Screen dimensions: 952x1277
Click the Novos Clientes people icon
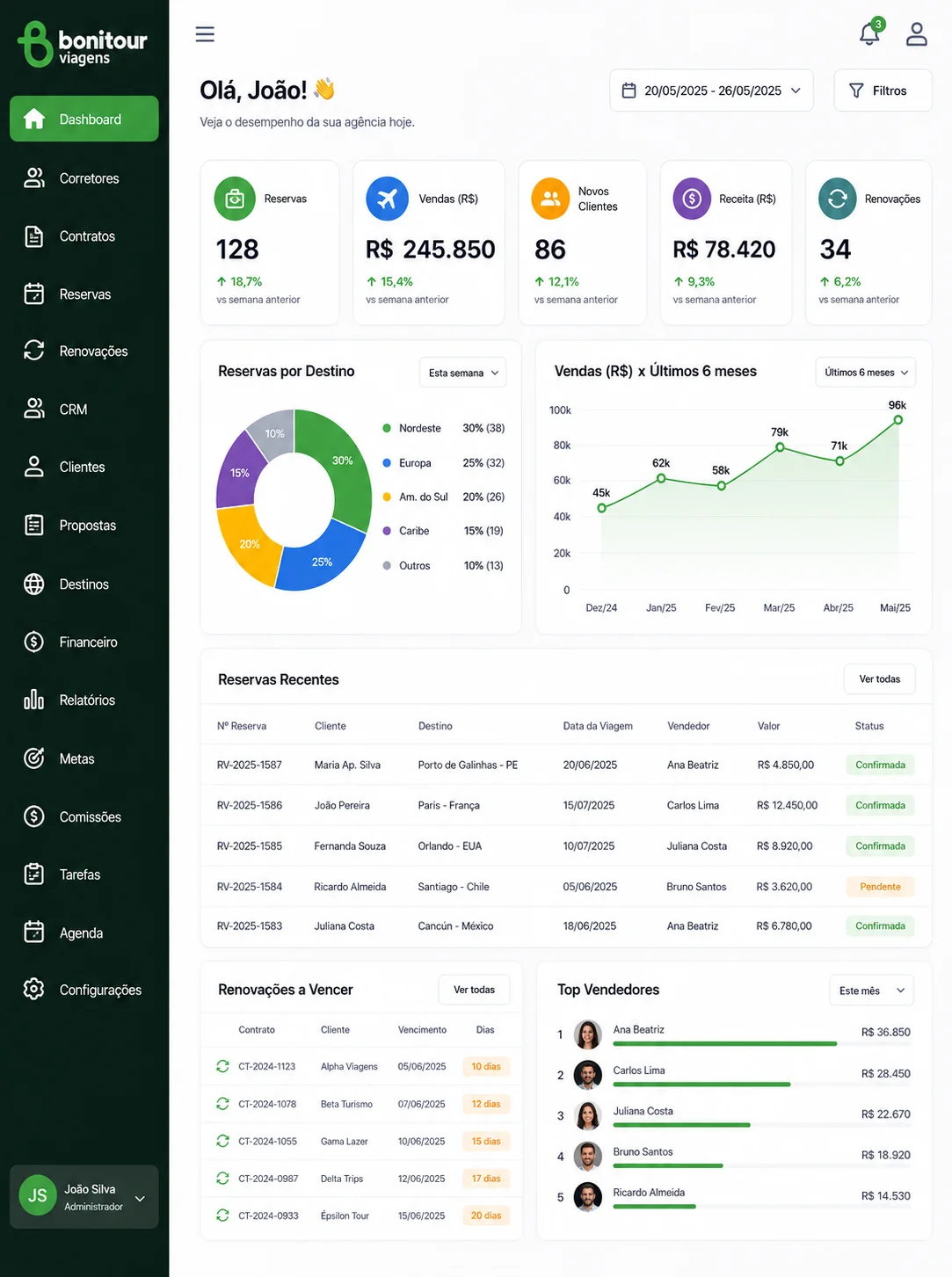coord(550,199)
